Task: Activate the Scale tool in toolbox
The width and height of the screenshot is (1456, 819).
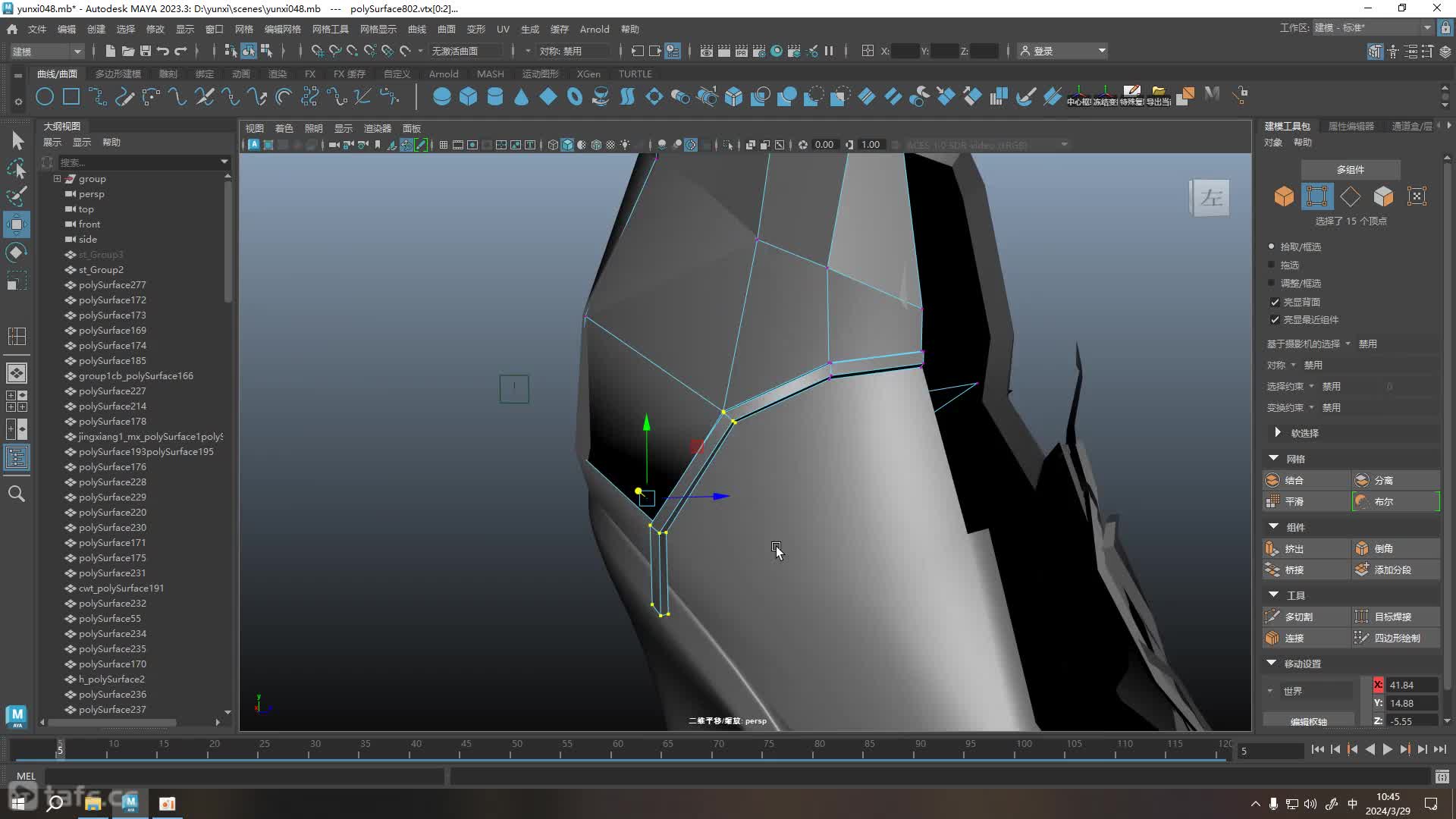Action: [17, 281]
